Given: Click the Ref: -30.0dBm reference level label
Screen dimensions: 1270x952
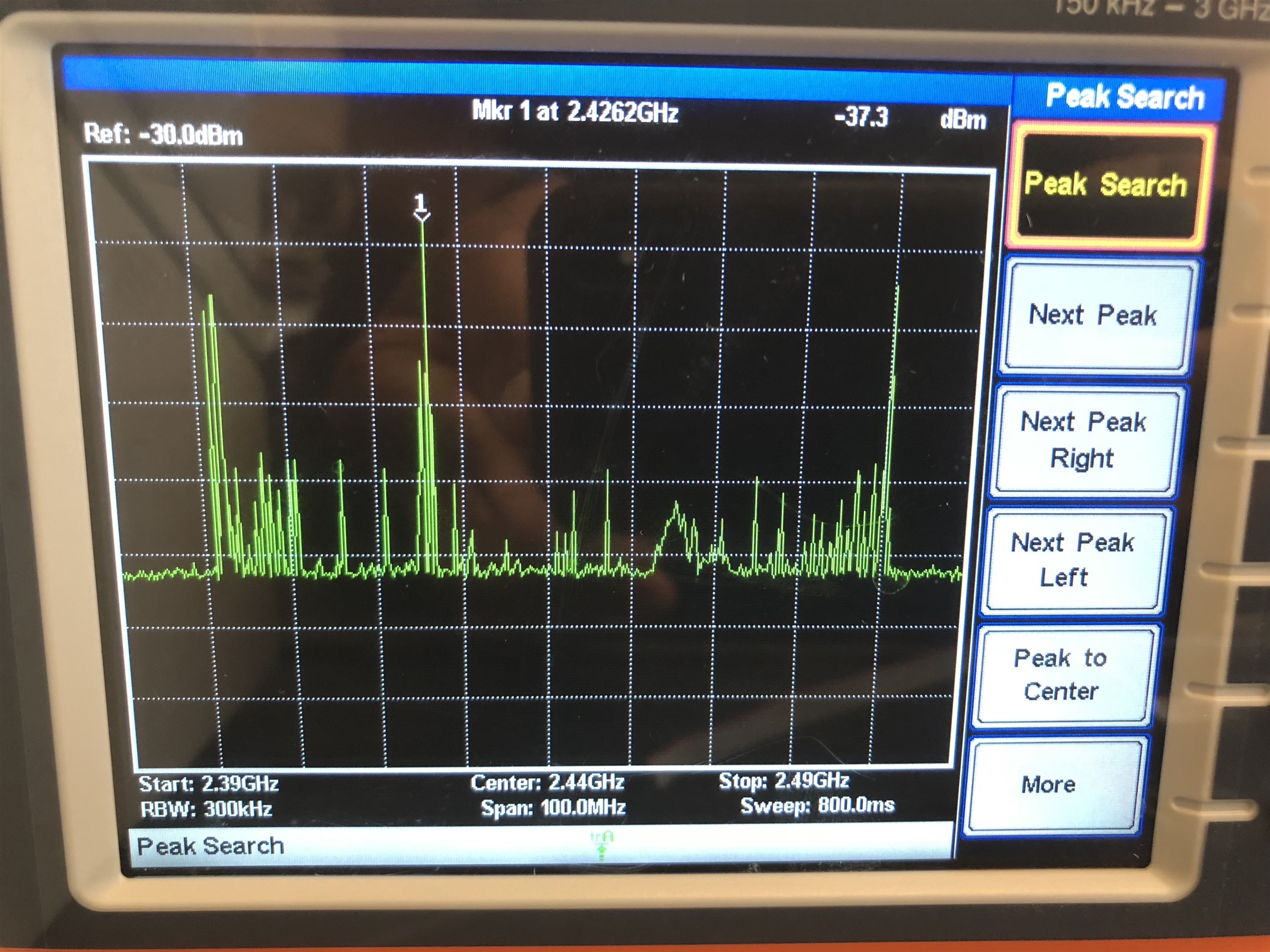Looking at the screenshot, I should tap(164, 135).
